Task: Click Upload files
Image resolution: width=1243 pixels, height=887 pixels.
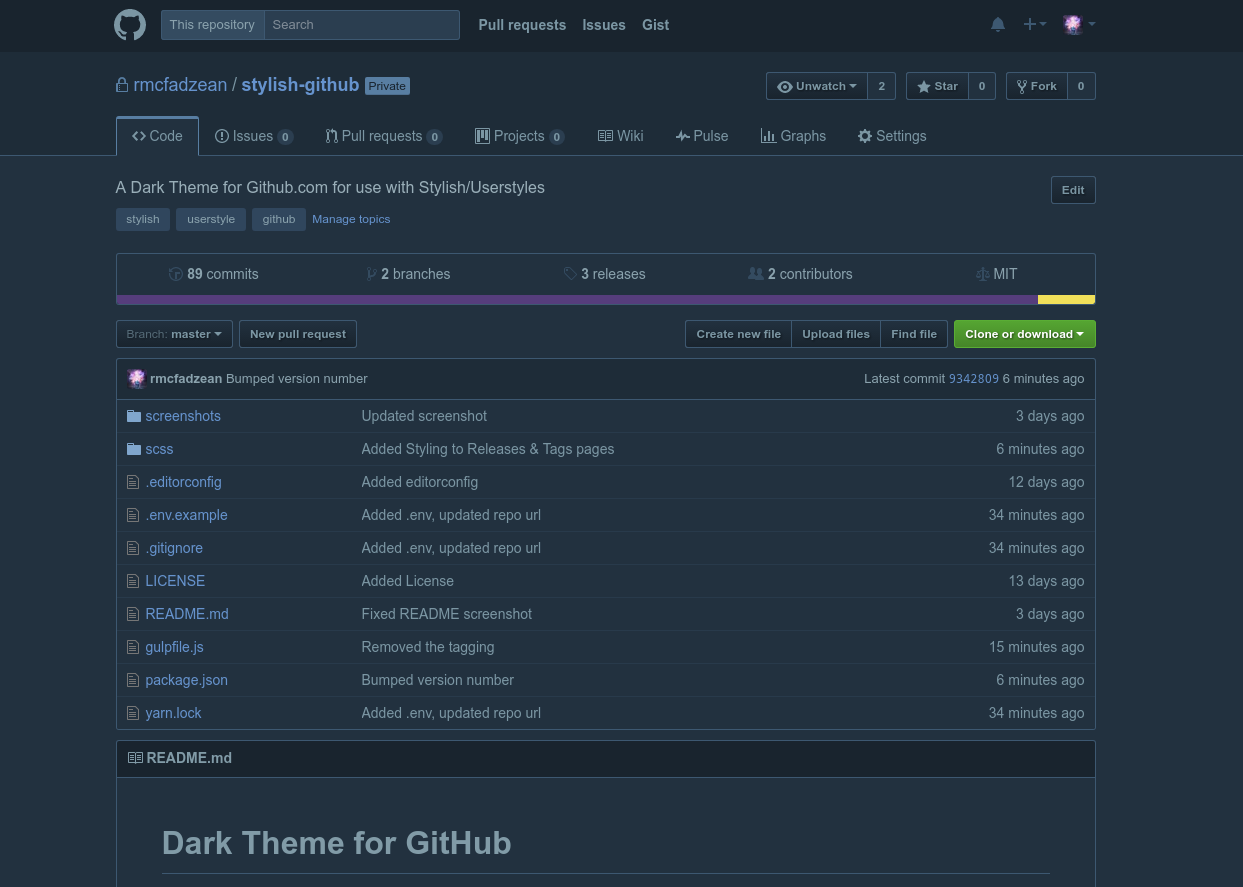Action: pos(836,334)
